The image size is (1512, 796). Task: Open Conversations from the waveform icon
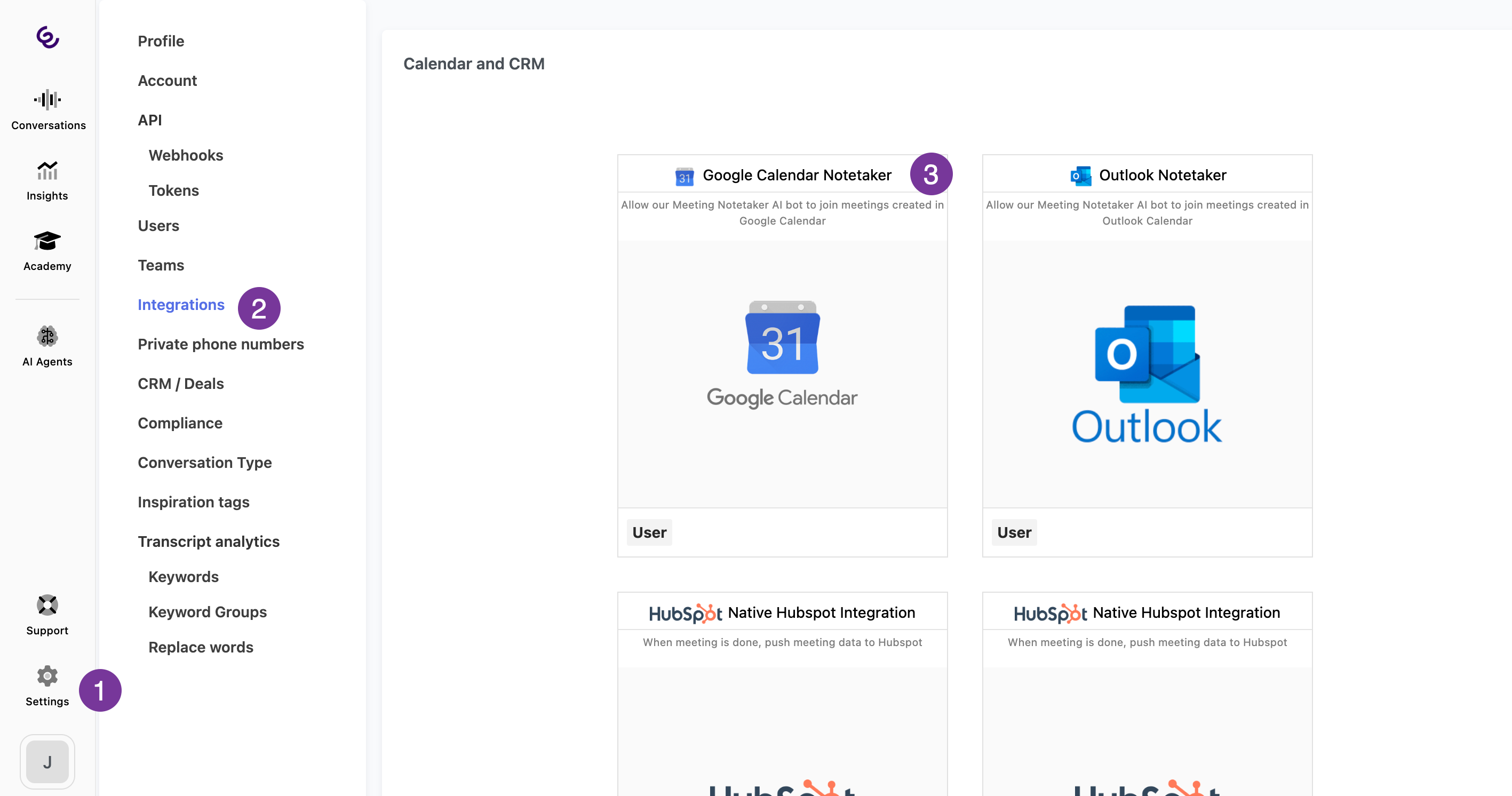(47, 100)
